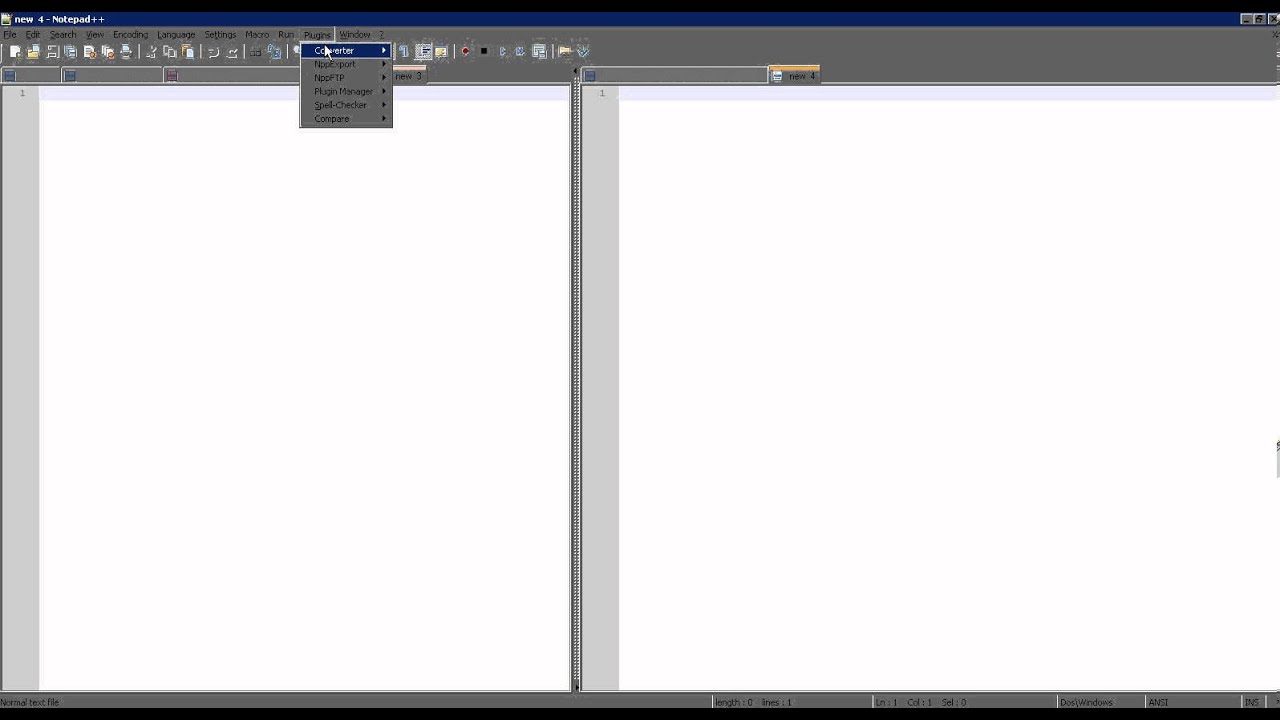The width and height of the screenshot is (1280, 720).
Task: Open the Search menu
Action: (63, 35)
